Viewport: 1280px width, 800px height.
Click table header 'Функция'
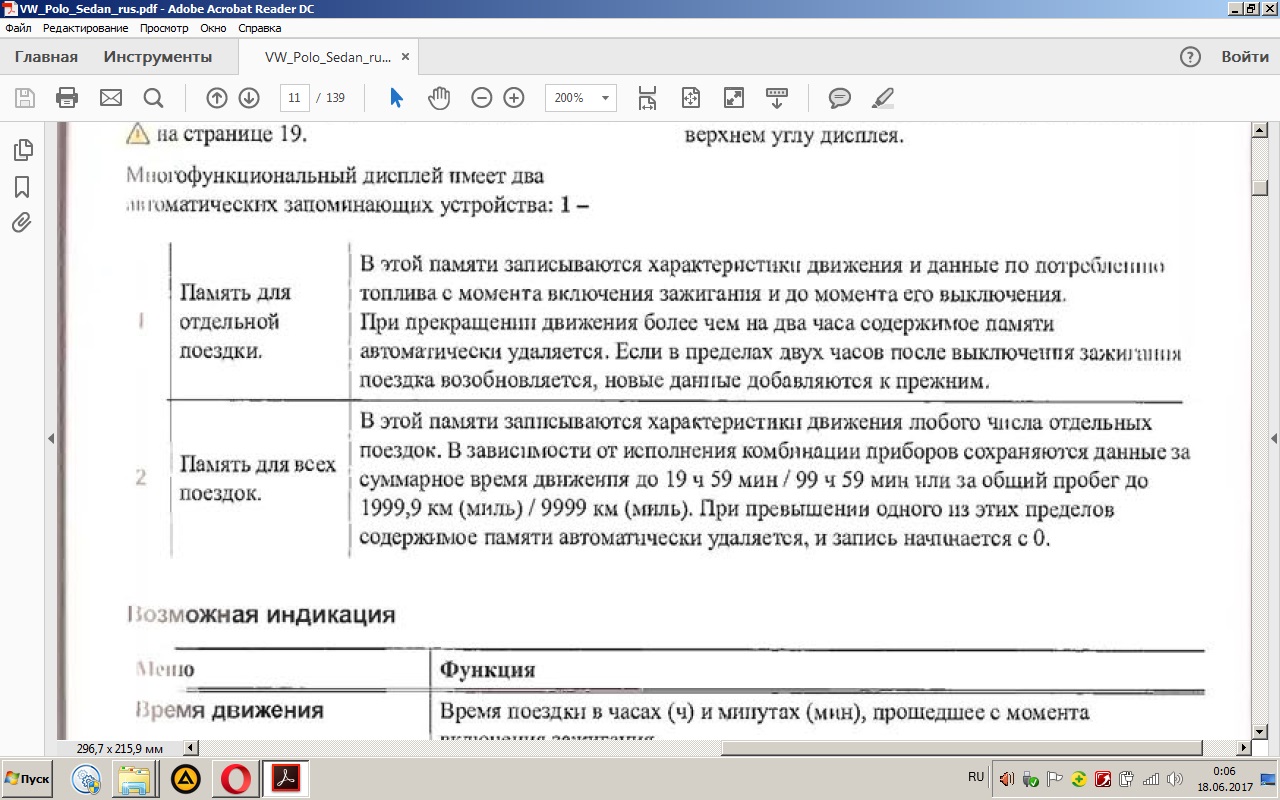[488, 670]
